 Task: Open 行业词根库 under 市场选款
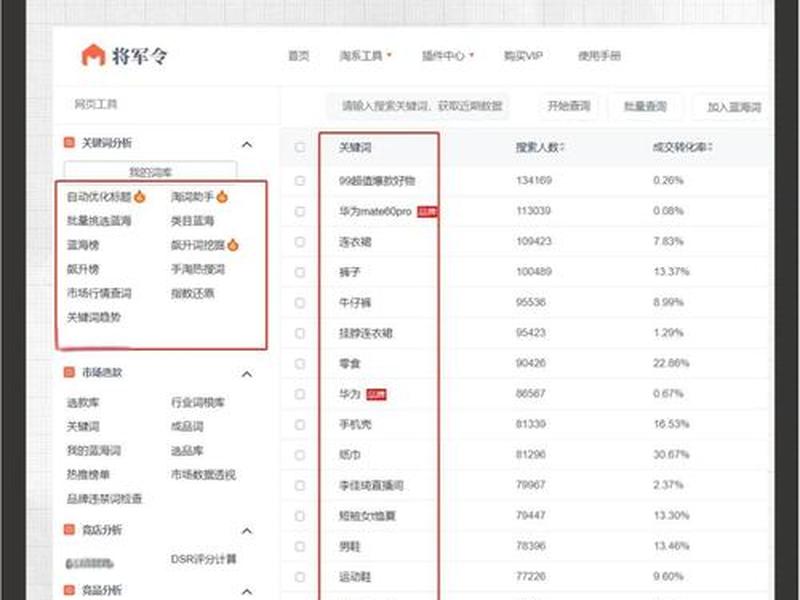click(198, 403)
